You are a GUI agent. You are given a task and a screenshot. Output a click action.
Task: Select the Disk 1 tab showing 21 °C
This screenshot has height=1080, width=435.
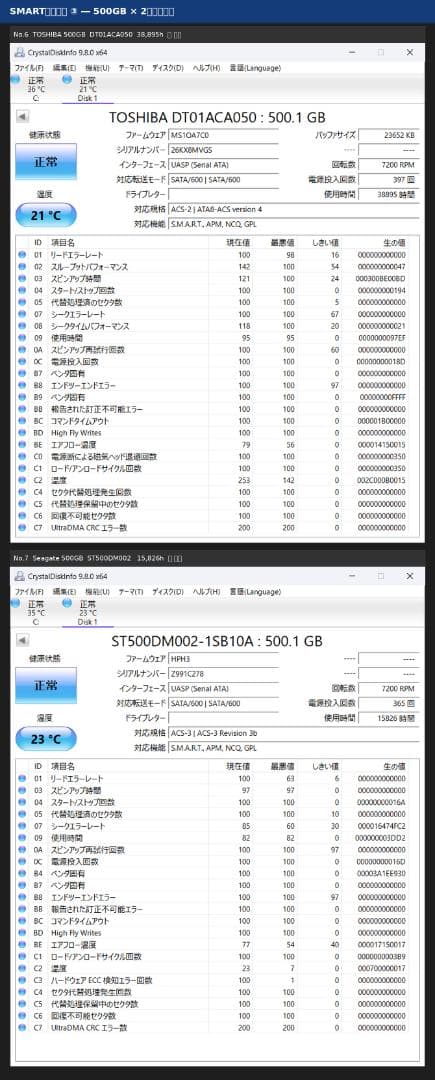[87, 89]
